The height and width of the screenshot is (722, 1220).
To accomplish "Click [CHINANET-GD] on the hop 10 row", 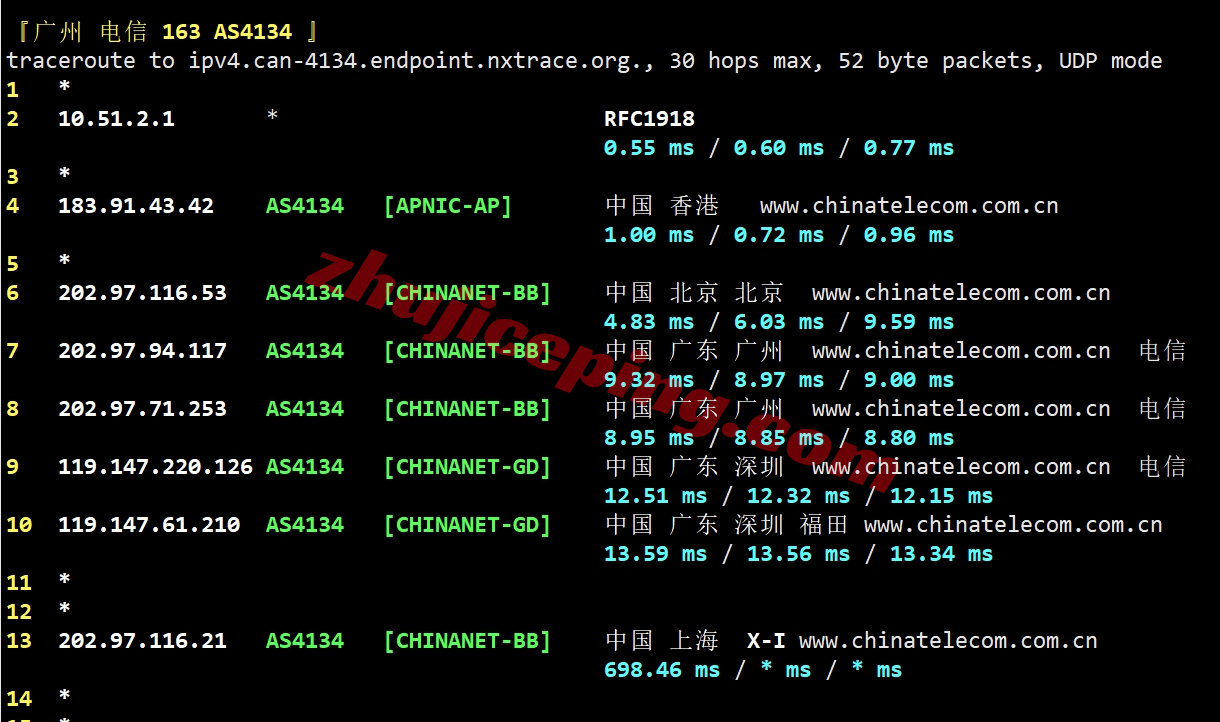I will (x=467, y=525).
